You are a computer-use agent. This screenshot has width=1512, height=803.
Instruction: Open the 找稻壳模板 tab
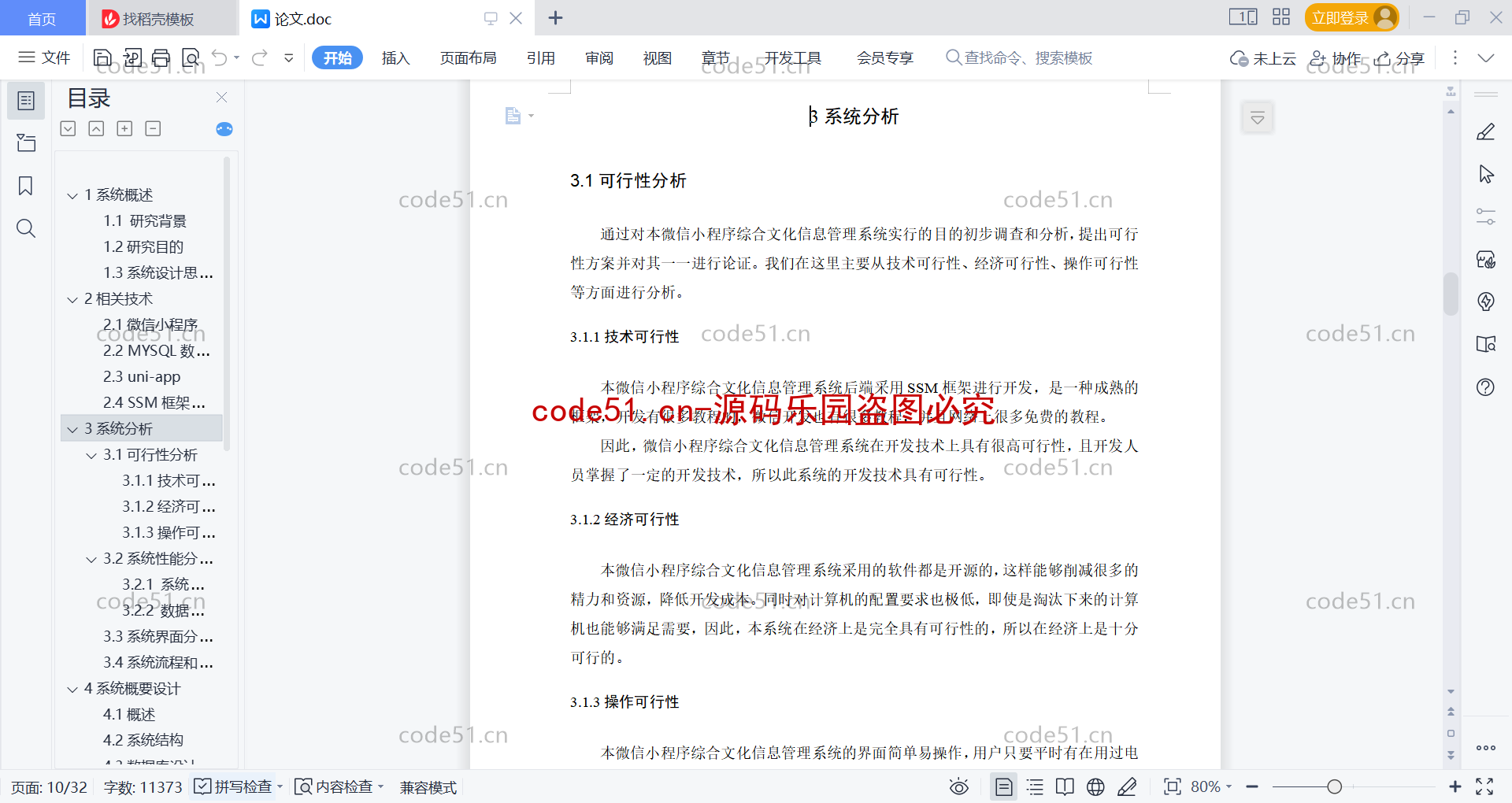(161, 18)
